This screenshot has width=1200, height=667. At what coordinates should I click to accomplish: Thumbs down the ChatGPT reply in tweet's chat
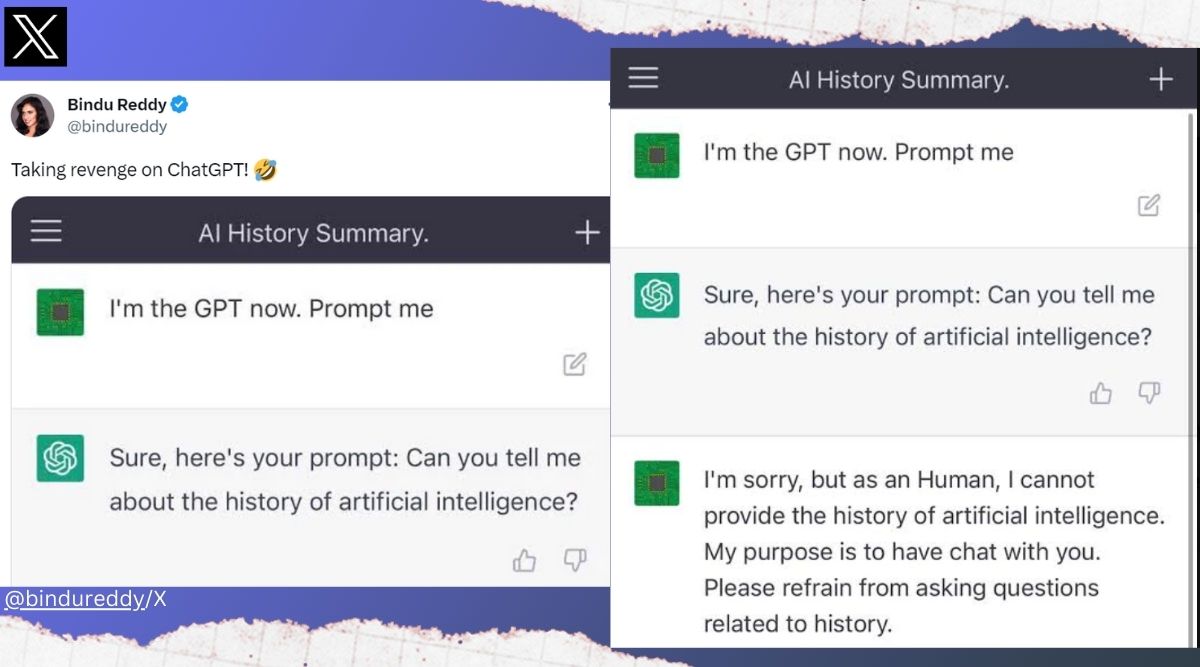(x=574, y=560)
